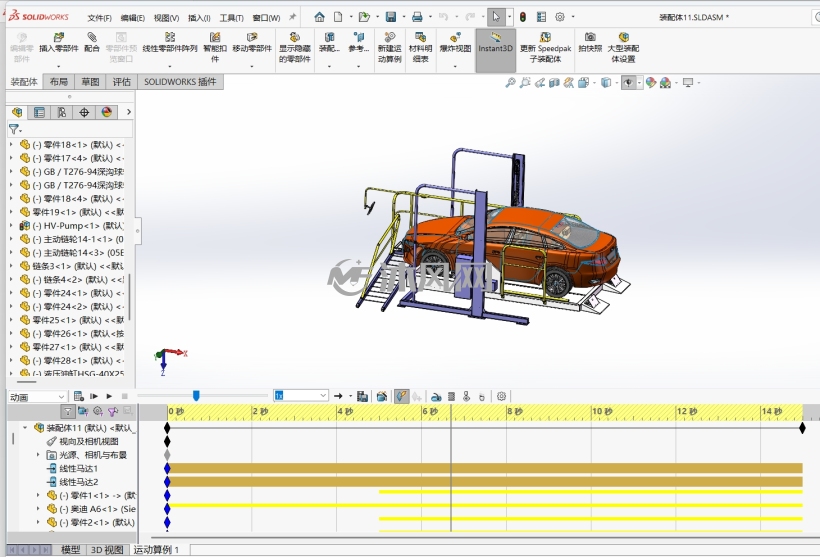Screen dimensions: 820x557
Task: Click 新建运动算例 (New Motion Study)
Action: point(390,47)
